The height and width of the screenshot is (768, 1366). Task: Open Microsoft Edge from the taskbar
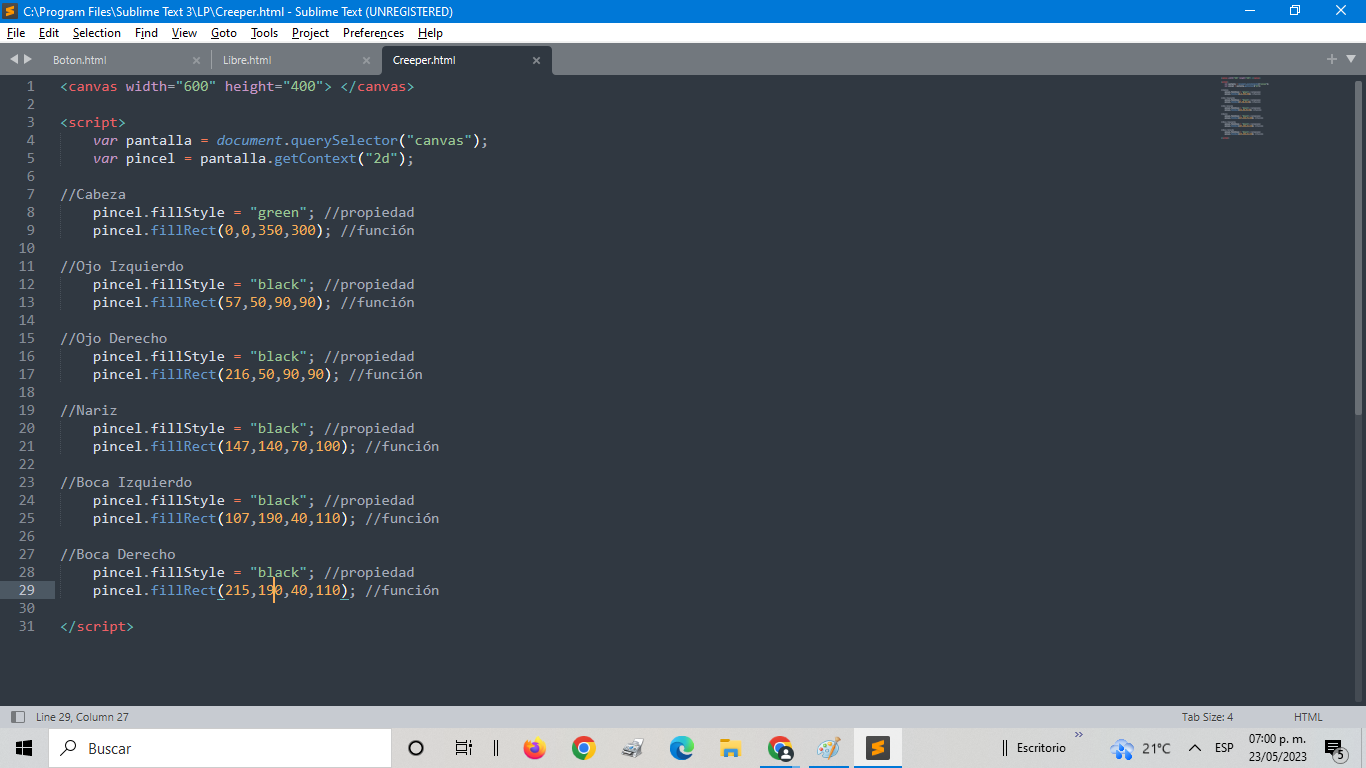coord(682,748)
